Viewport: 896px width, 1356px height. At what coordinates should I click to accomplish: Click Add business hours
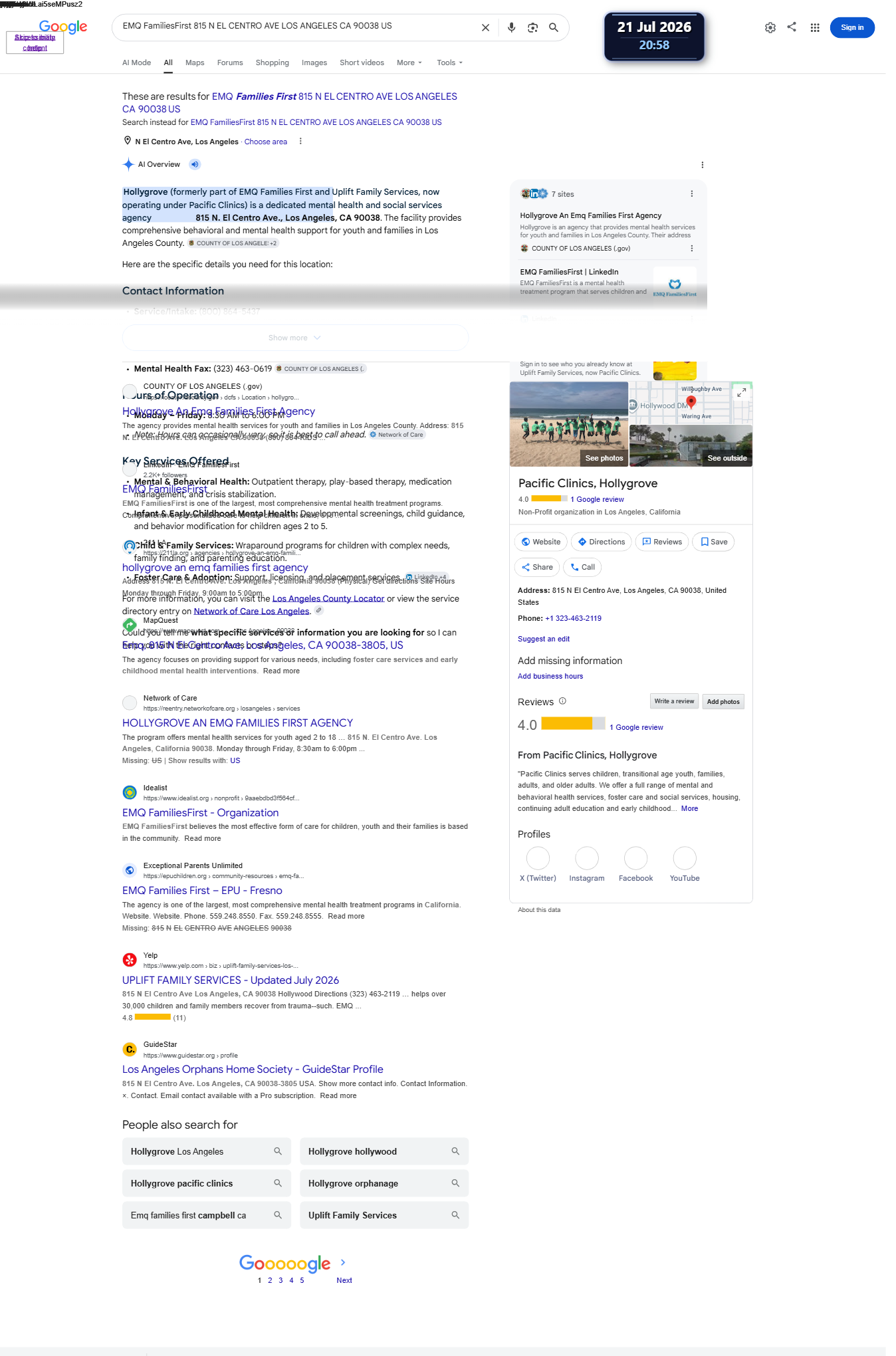coord(550,676)
